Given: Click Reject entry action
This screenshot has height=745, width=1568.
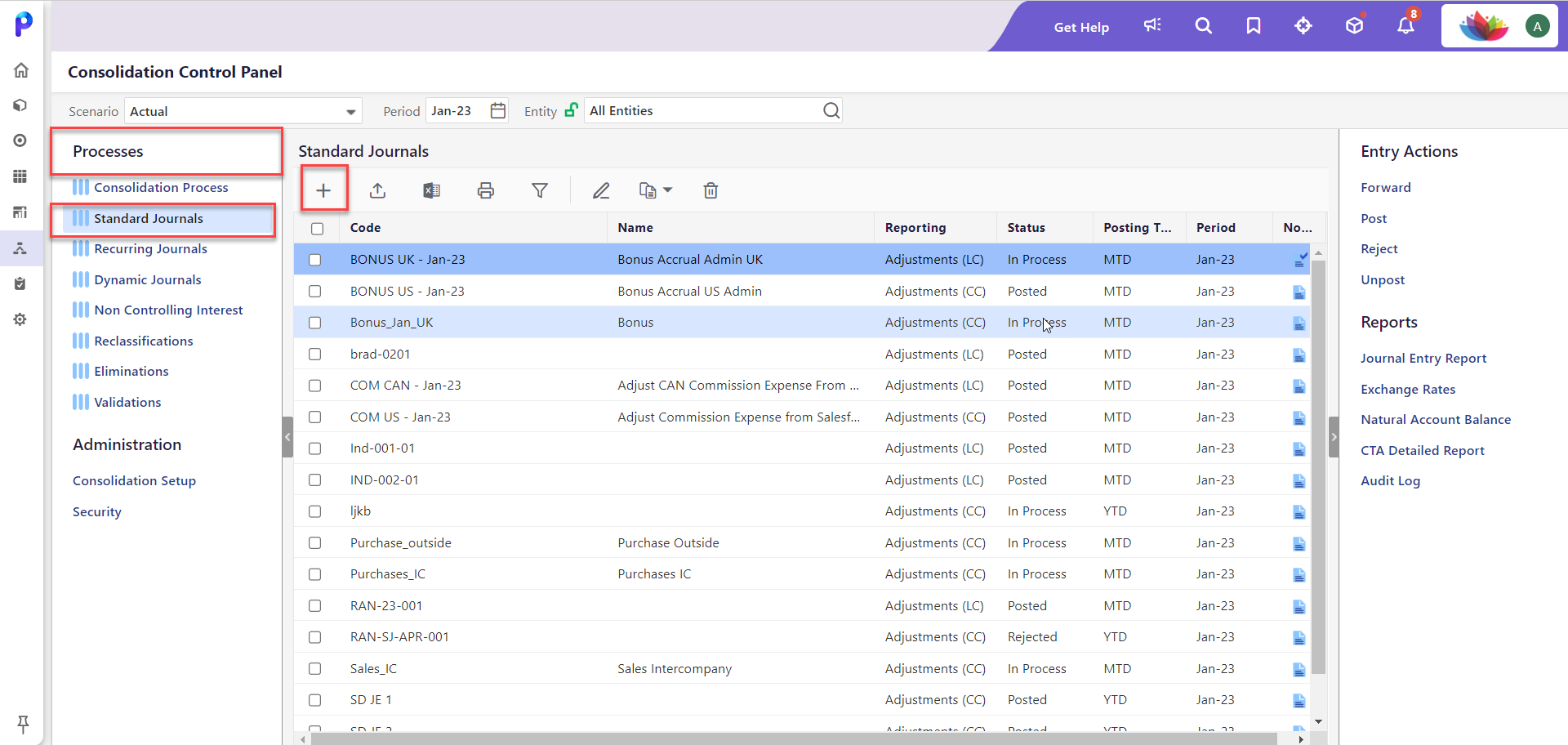Looking at the screenshot, I should pyautogui.click(x=1379, y=248).
